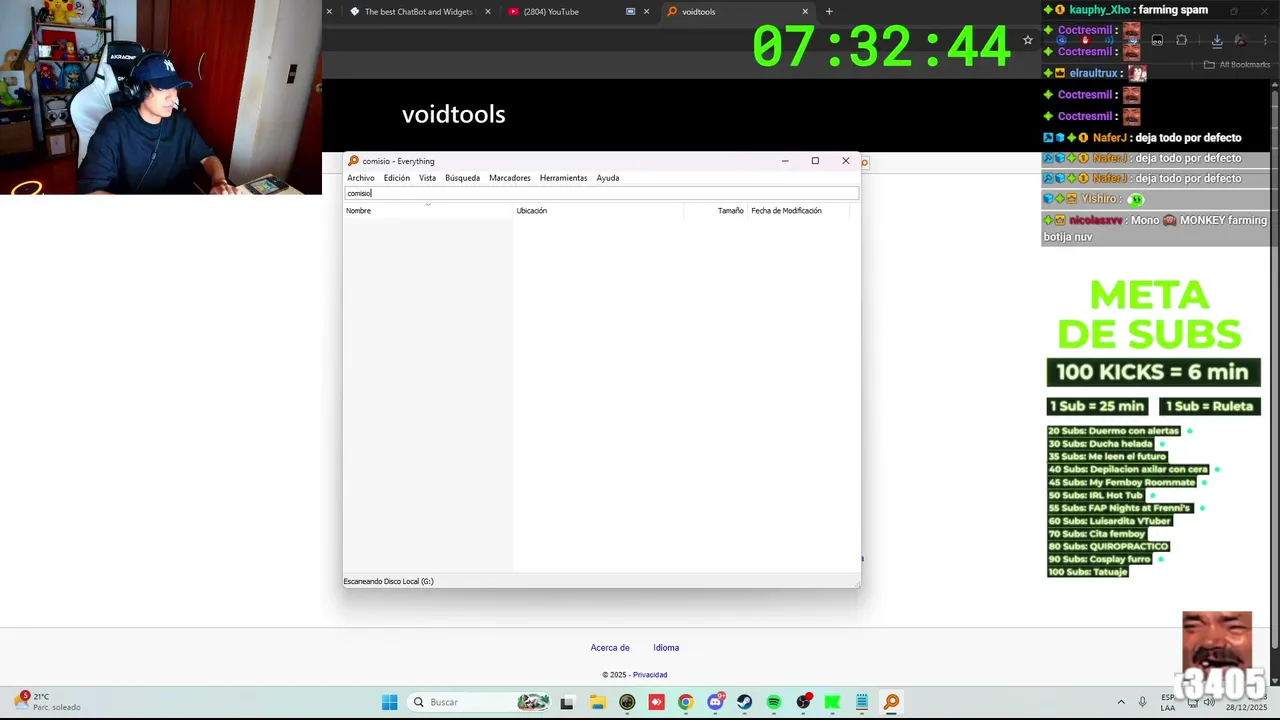Click the taskbar Buscar search field

point(480,702)
